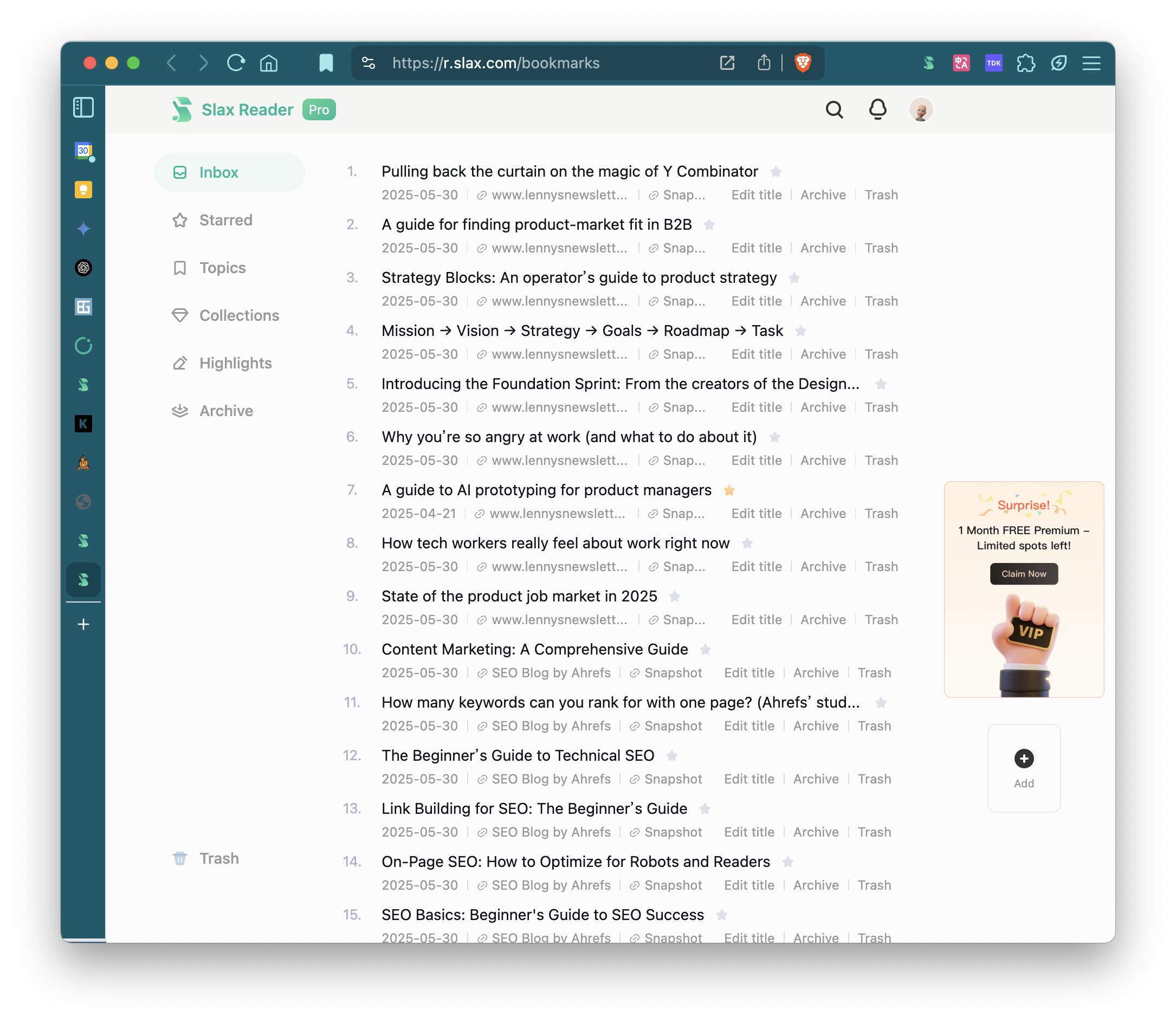
Task: Open the browser extensions puzzle icon
Action: pos(1026,63)
